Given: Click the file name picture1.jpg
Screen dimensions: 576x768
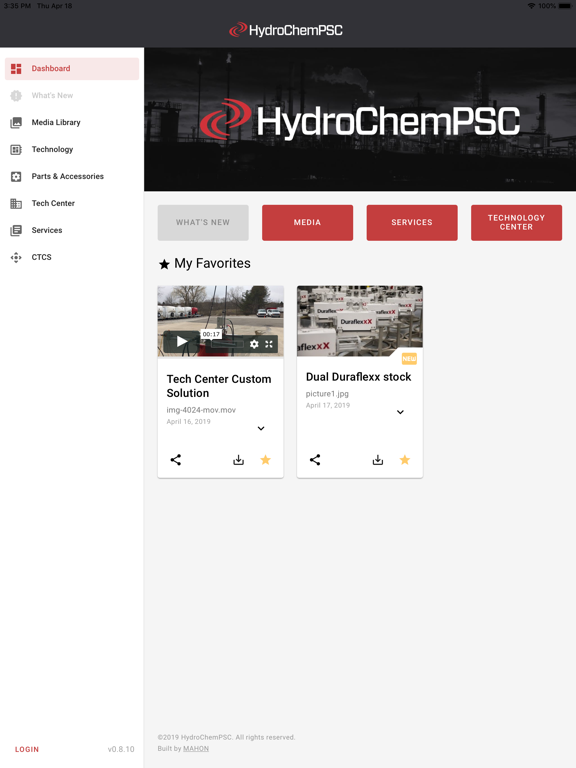Looking at the screenshot, I should 327,394.
